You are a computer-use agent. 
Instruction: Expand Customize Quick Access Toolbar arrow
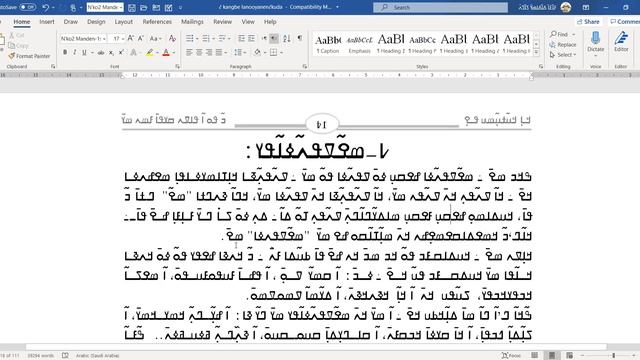pyautogui.click(x=180, y=7)
